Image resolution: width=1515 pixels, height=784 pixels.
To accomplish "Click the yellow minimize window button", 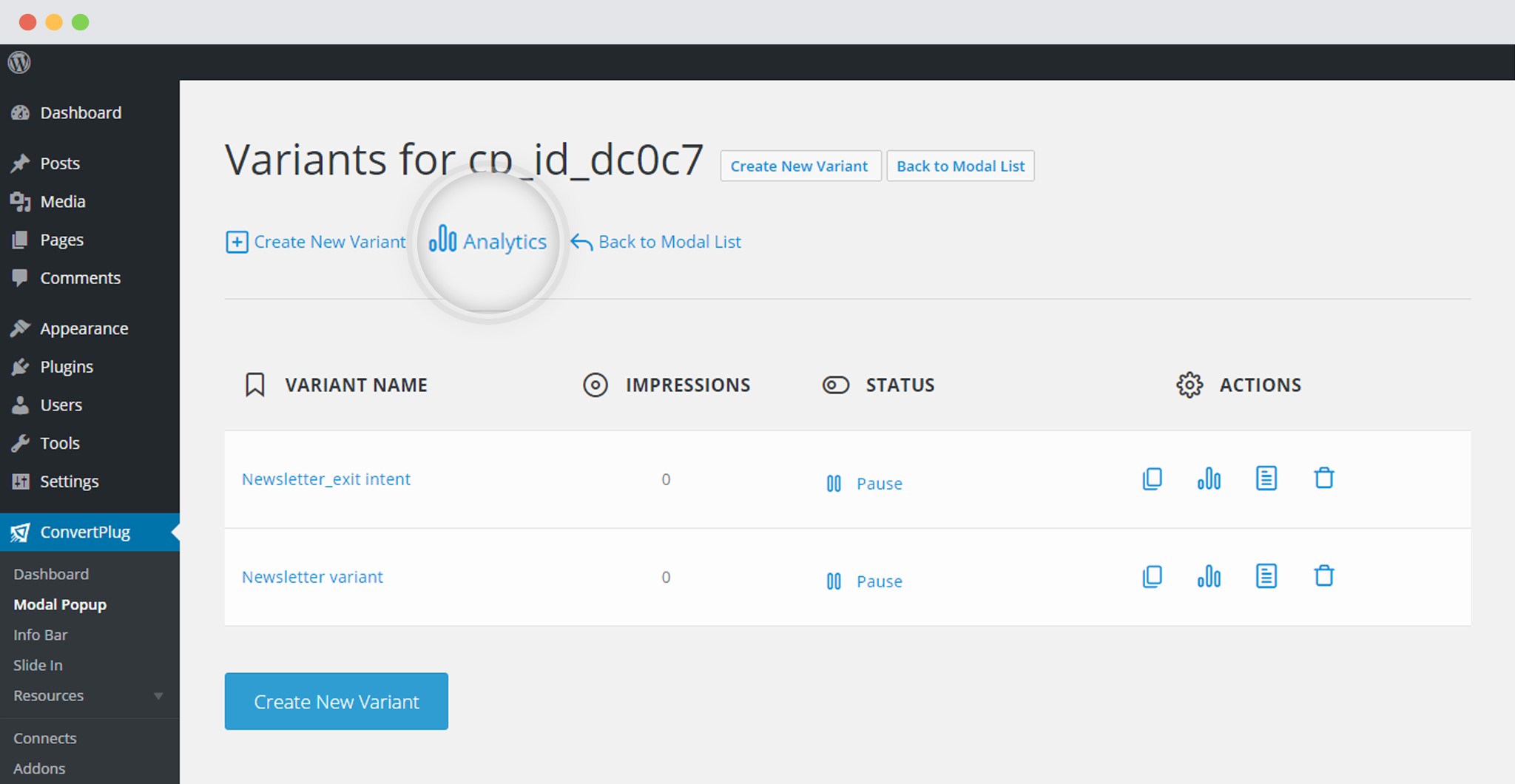I will tap(54, 22).
